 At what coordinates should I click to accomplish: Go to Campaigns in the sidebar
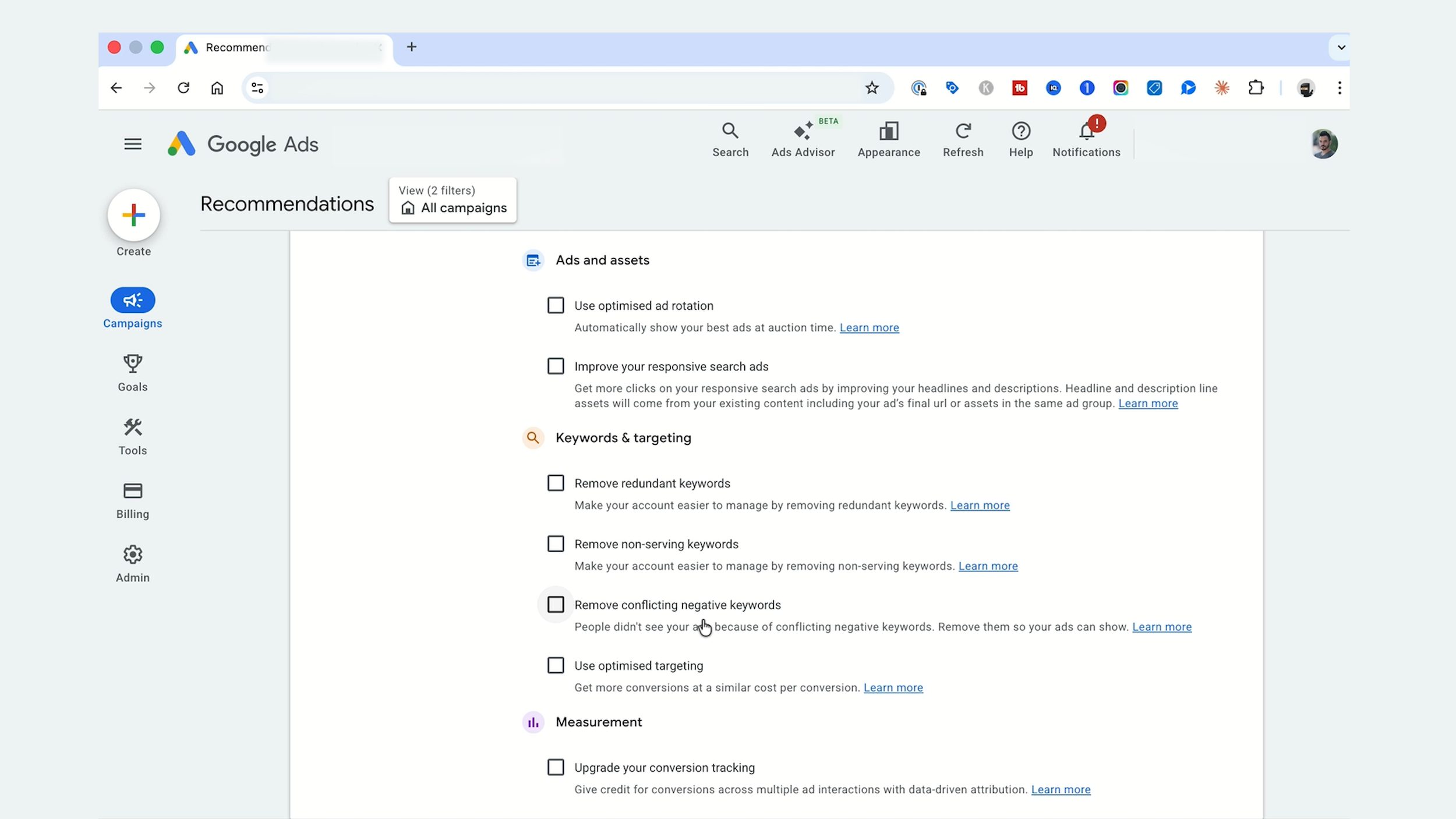[x=133, y=308]
